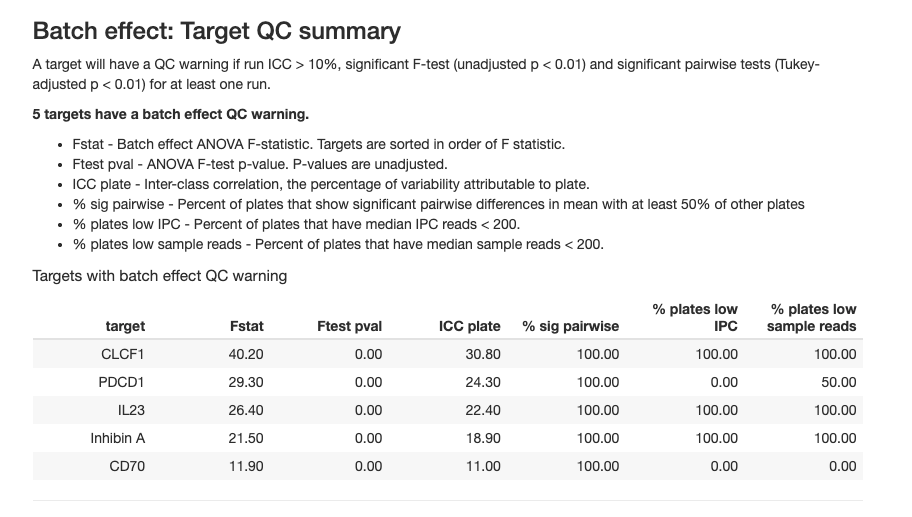The image size is (912, 517).
Task: Click the Fstat value 40.20
Action: pyautogui.click(x=246, y=354)
